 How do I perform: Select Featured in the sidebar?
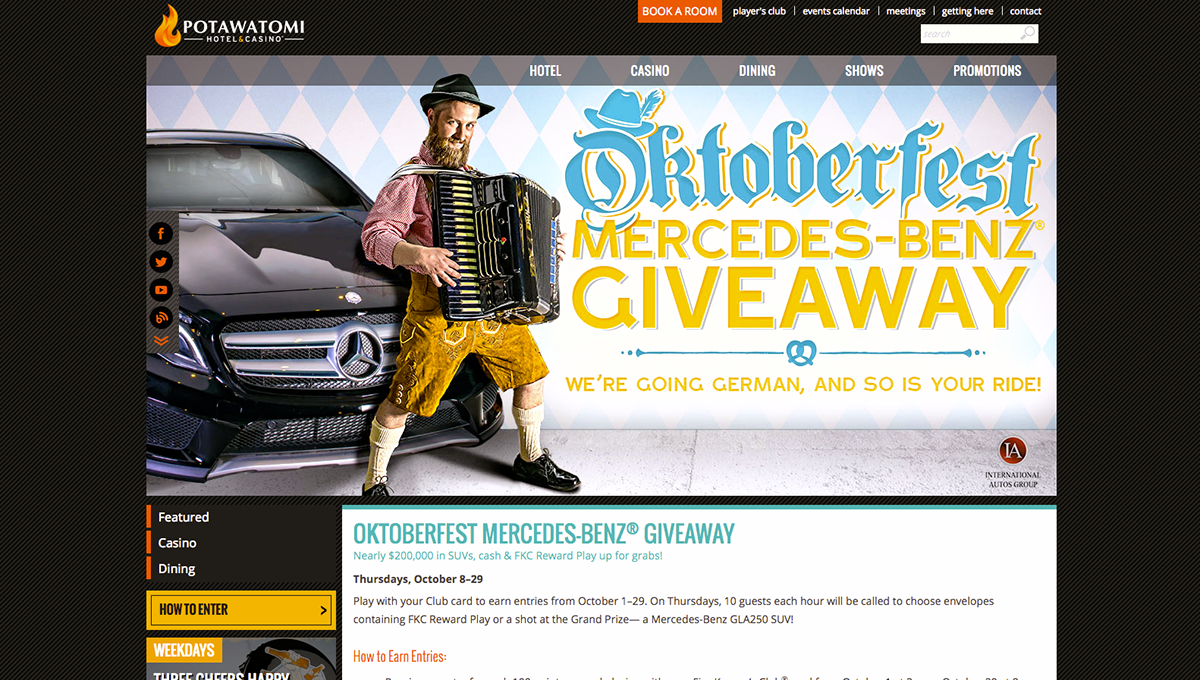183,517
